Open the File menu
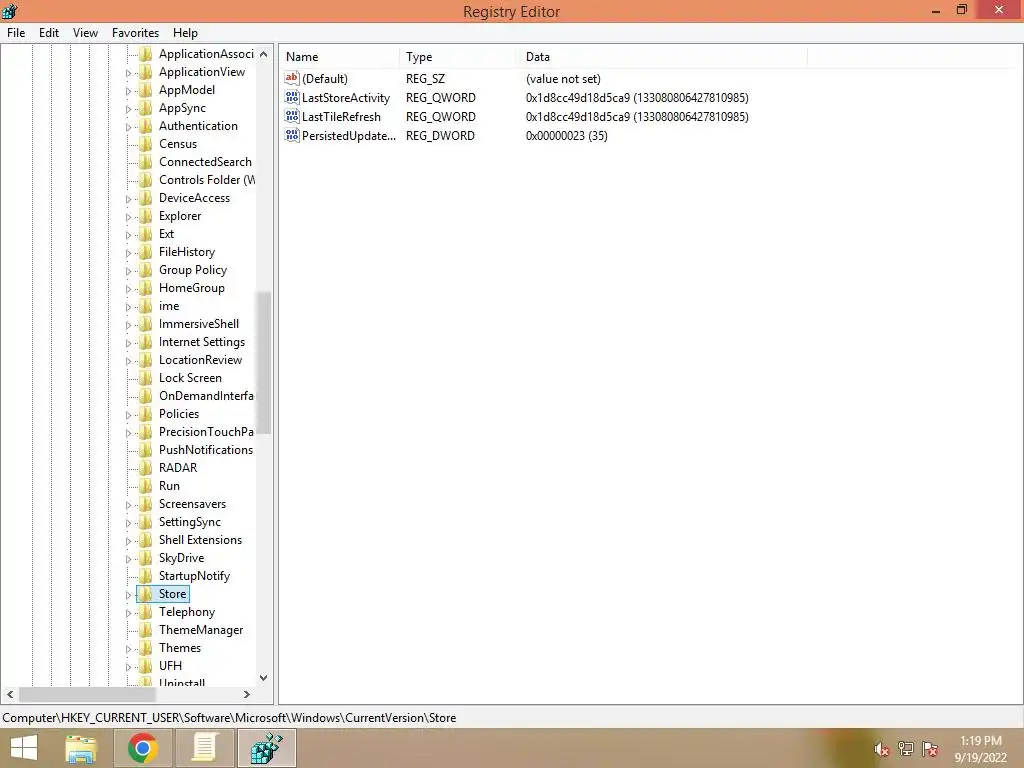This screenshot has height=768, width=1024. (16, 33)
